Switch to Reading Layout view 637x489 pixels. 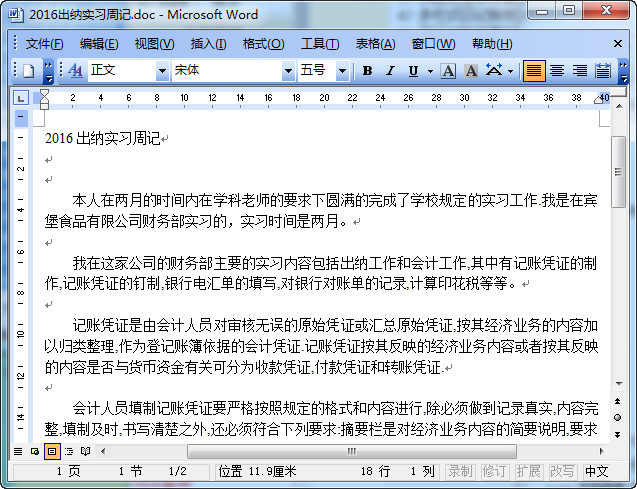pos(85,451)
